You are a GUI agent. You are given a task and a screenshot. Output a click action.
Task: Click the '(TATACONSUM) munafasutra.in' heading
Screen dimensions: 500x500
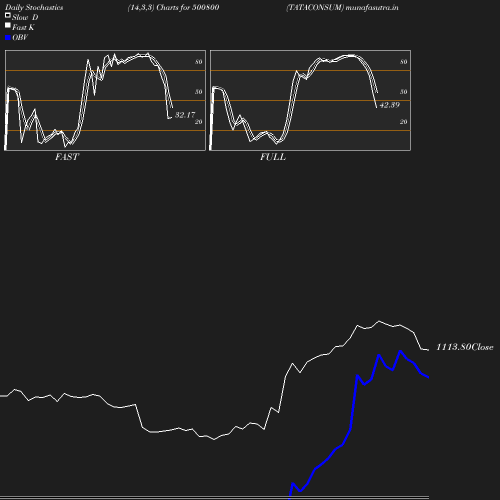tap(342, 8)
